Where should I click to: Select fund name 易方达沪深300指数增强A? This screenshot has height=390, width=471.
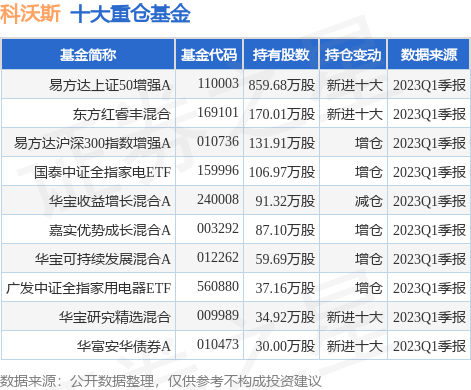pos(92,143)
